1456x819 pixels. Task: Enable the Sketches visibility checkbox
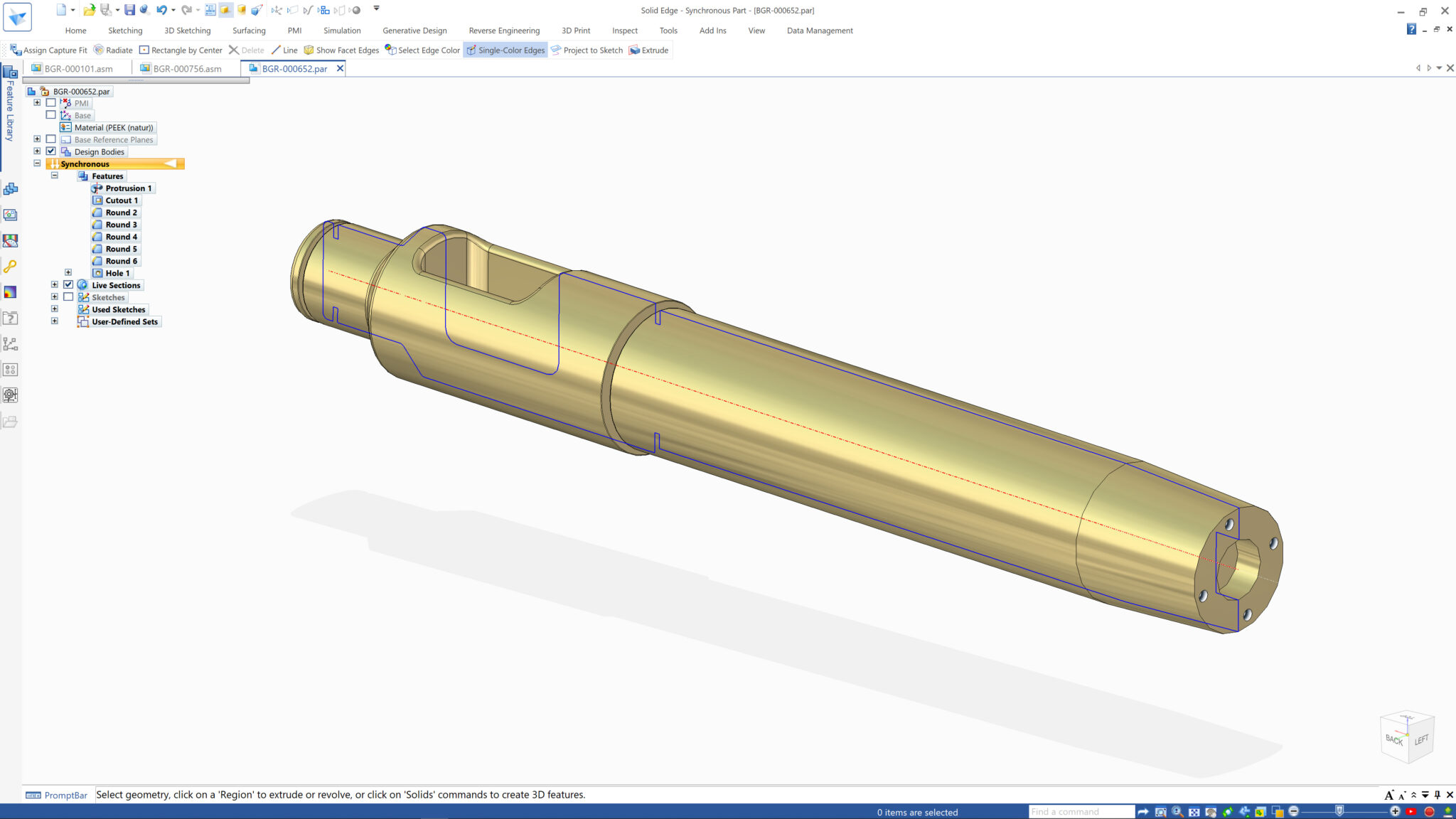pos(68,297)
